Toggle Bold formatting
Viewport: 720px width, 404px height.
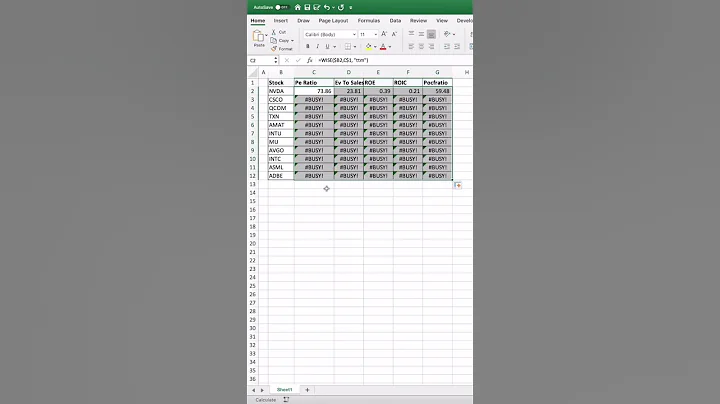308,46
